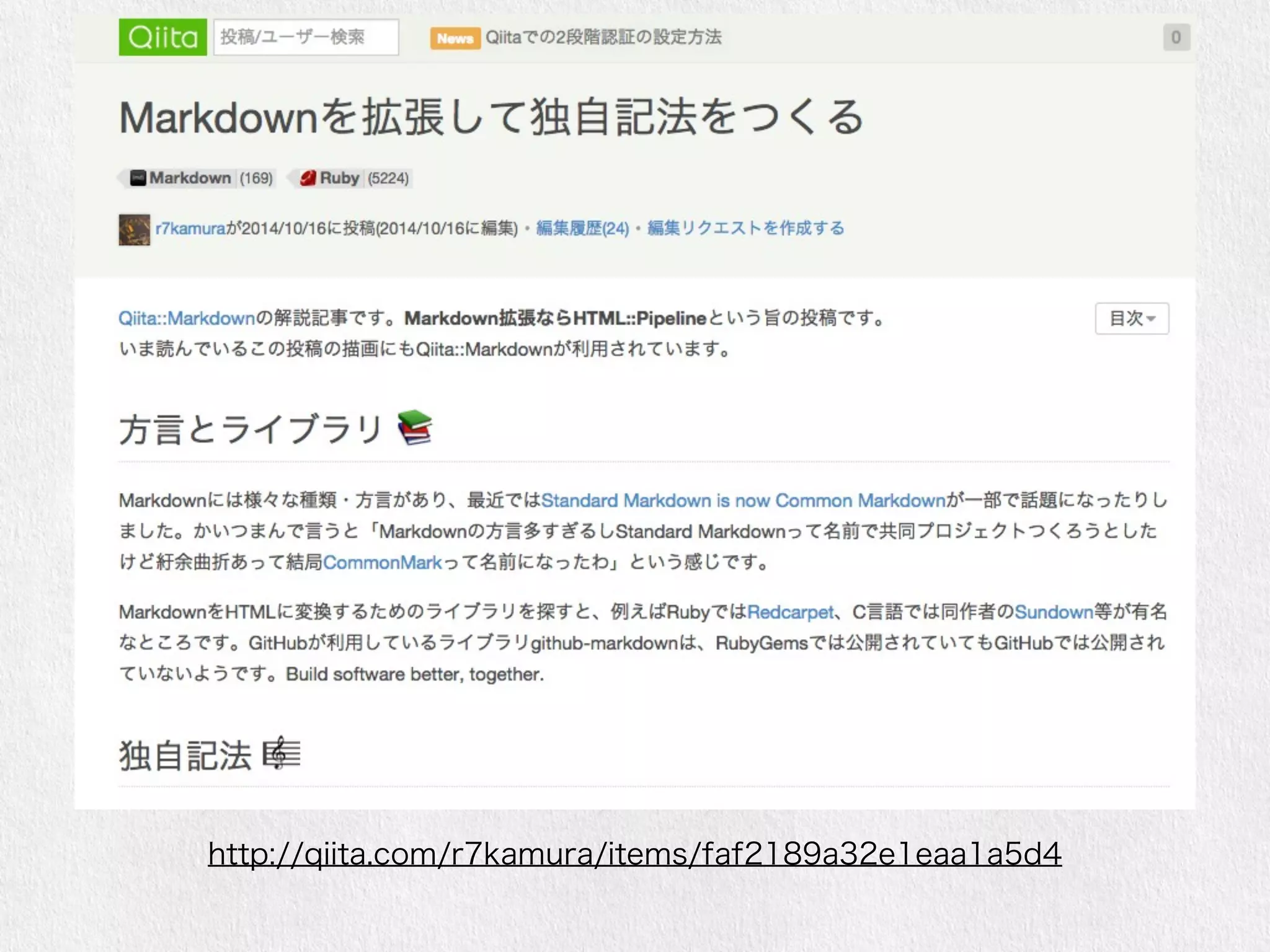Image resolution: width=1270 pixels, height=952 pixels.
Task: Click 編集リクエストを作成する link
Action: click(x=745, y=229)
